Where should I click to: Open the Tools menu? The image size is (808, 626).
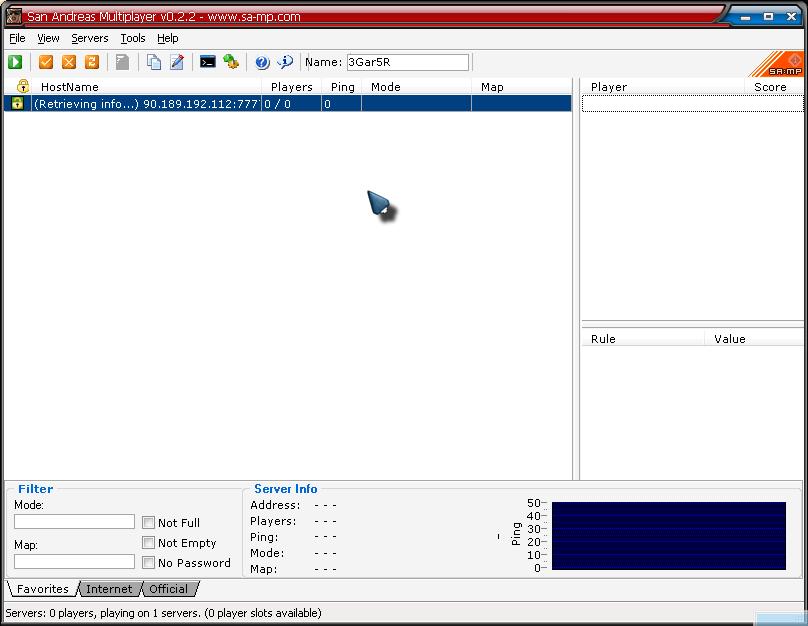(132, 38)
